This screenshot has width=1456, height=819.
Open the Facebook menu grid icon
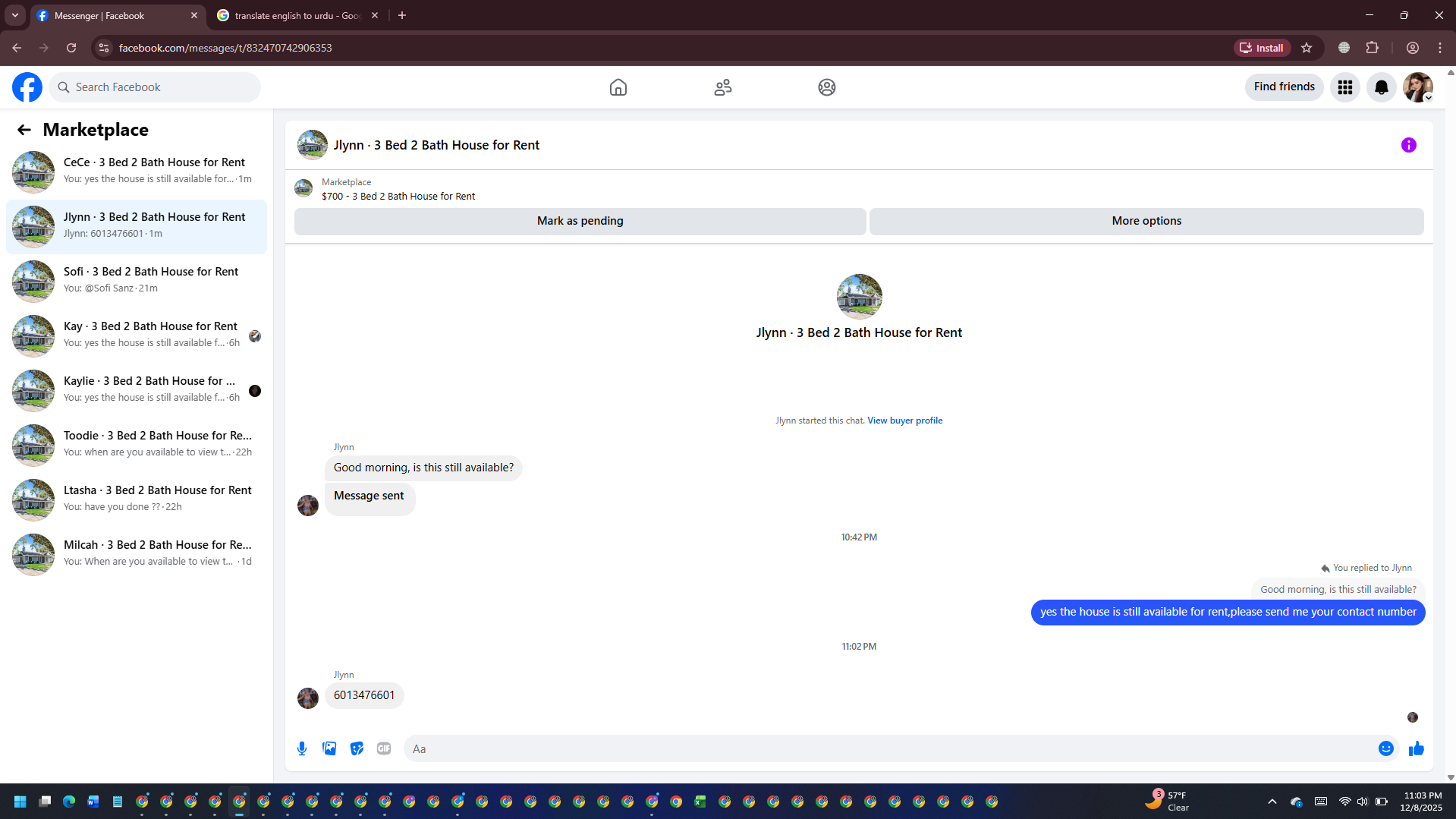click(x=1345, y=87)
